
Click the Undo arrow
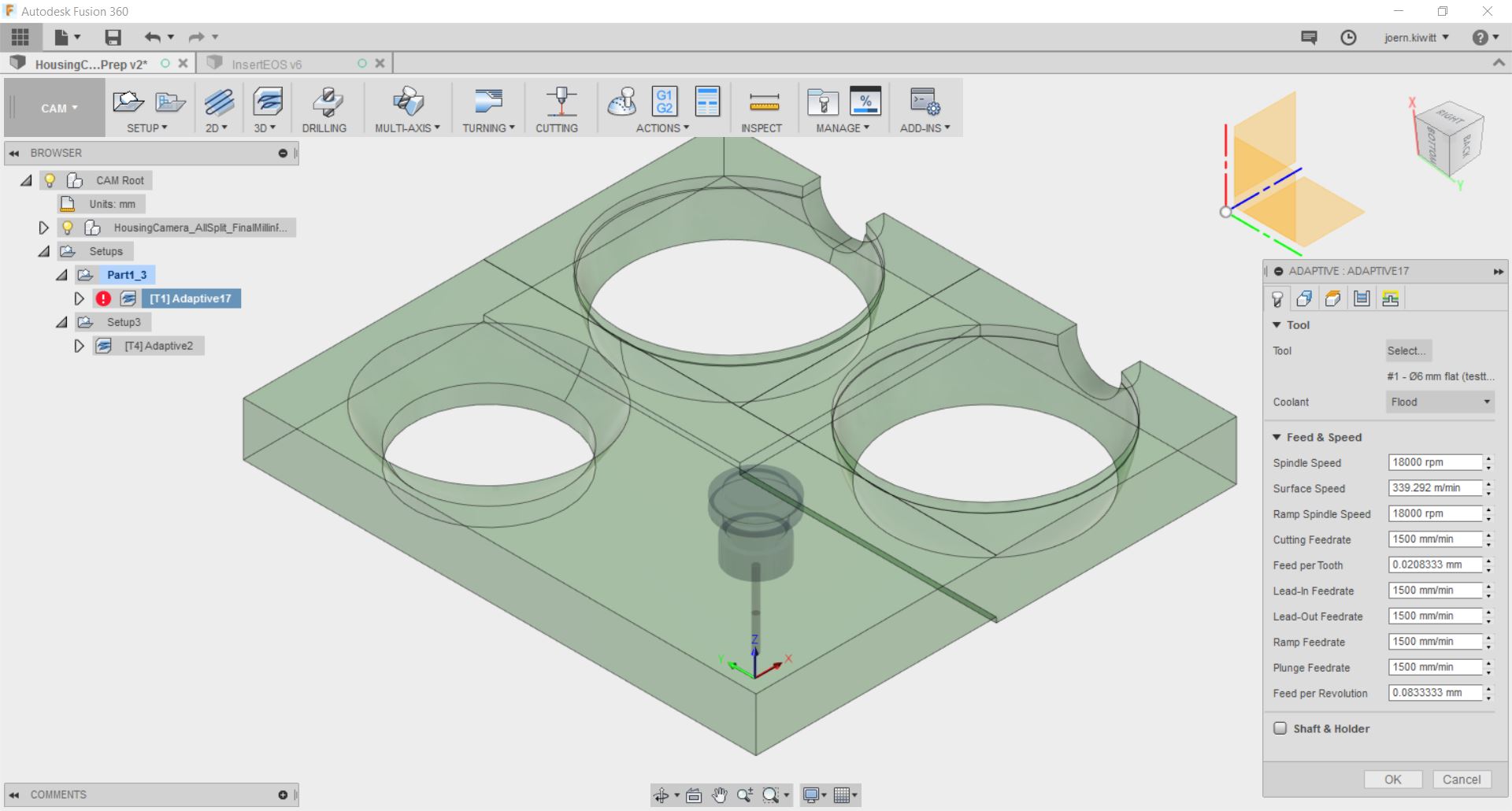[152, 37]
